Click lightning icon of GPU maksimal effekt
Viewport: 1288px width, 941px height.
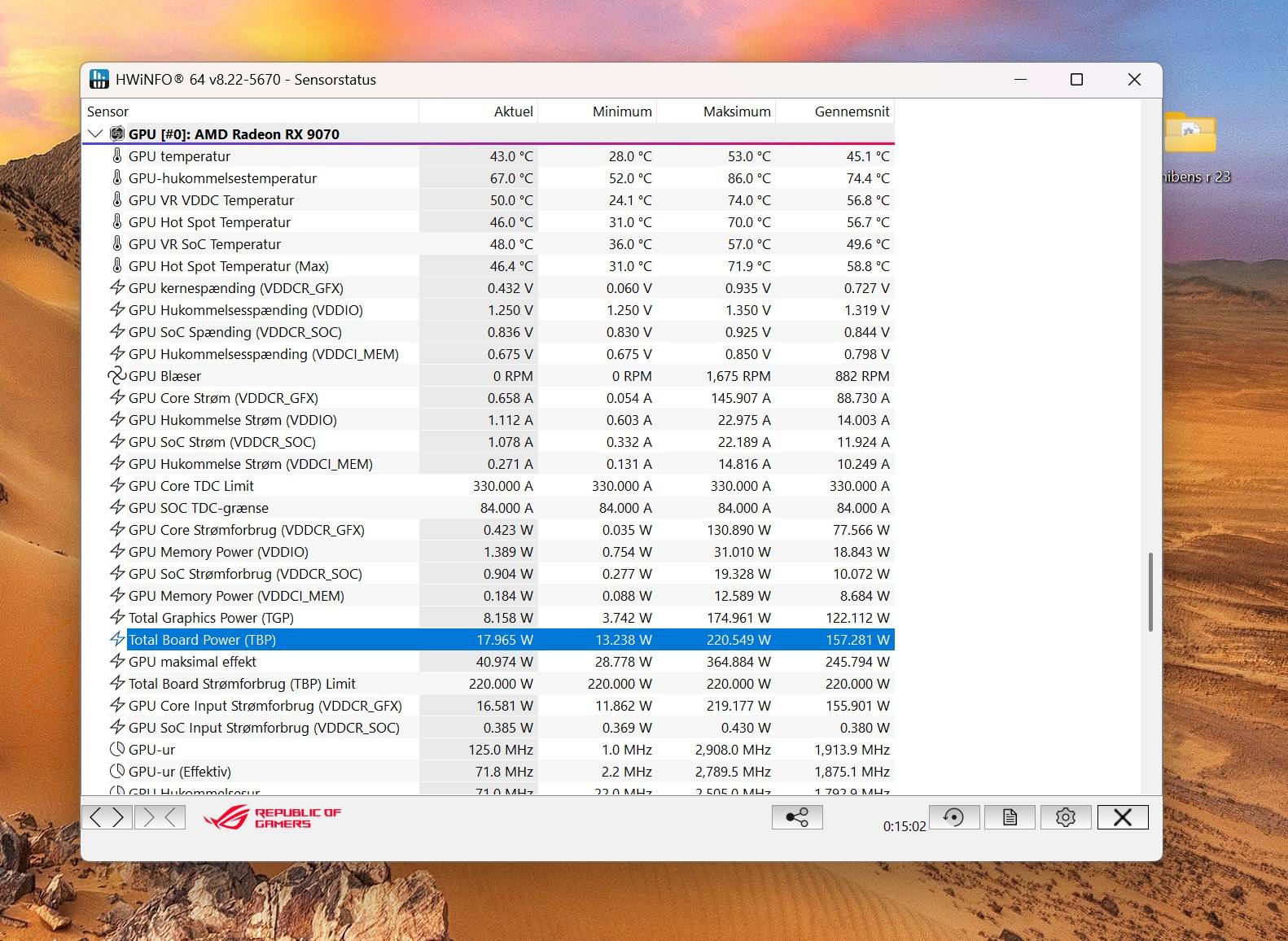tap(117, 661)
